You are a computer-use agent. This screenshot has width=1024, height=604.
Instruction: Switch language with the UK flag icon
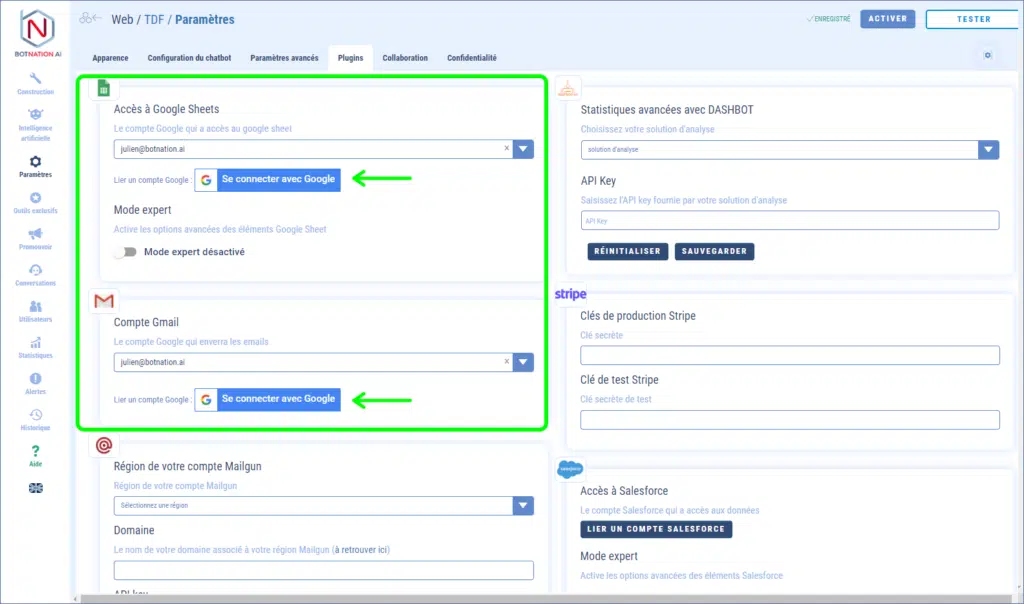coord(36,488)
